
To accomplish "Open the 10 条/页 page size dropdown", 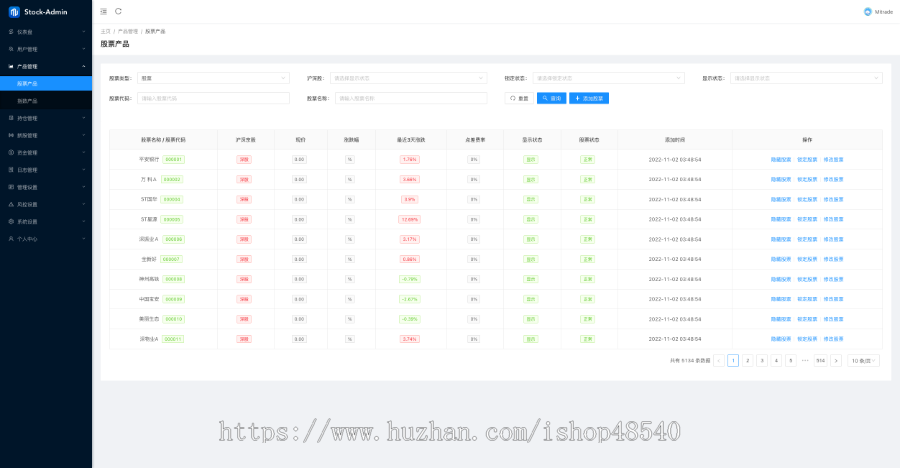I will (863, 361).
